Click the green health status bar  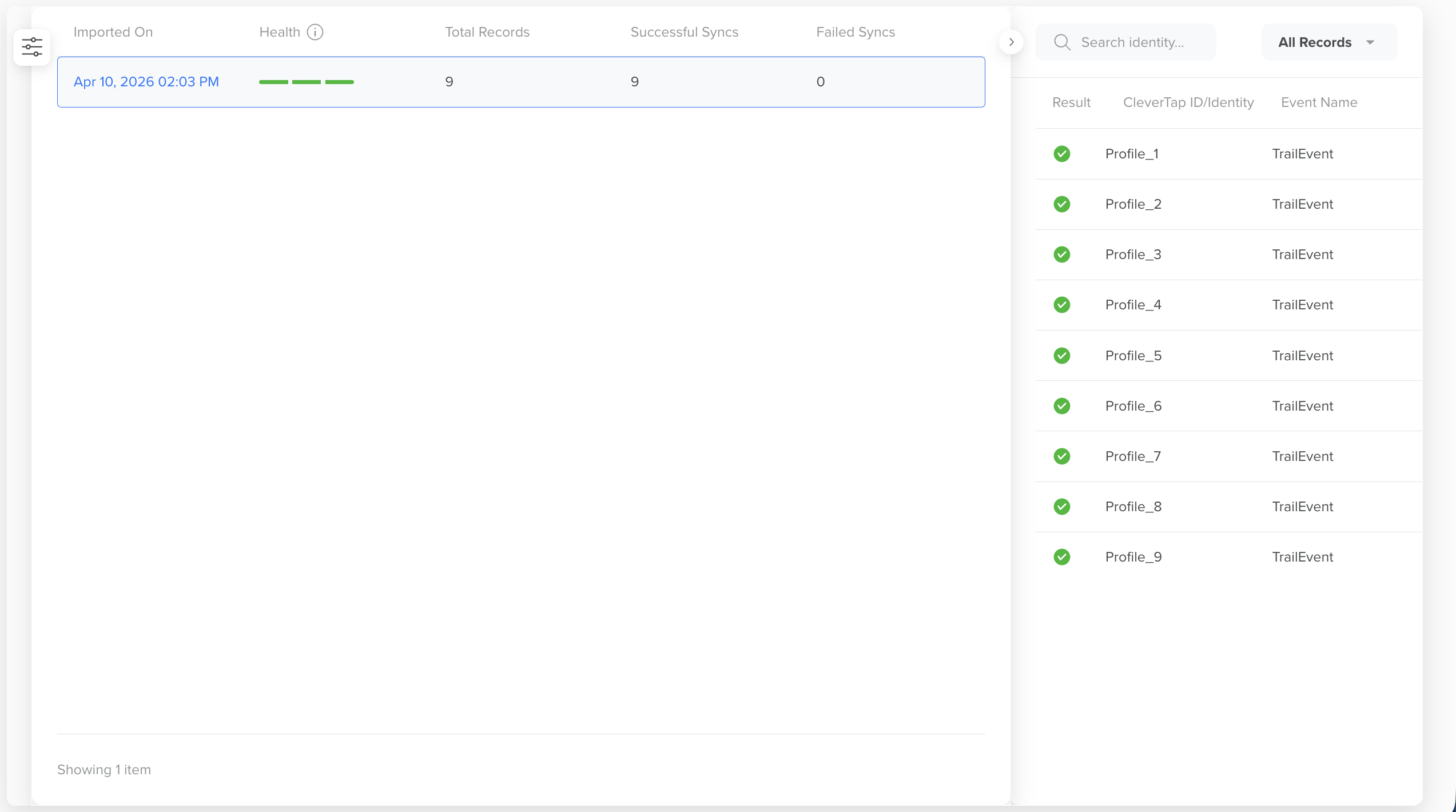(307, 82)
